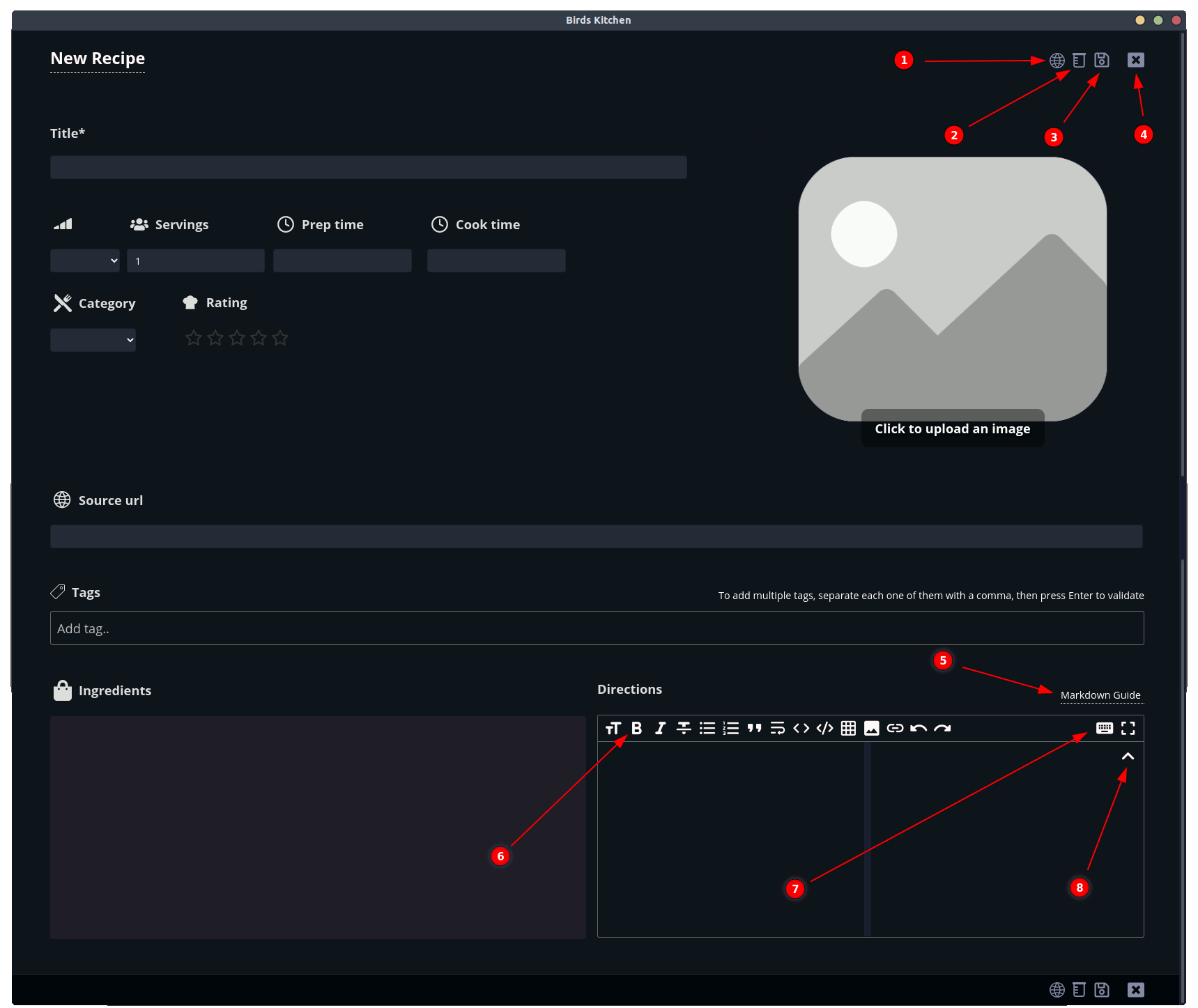Focus the Cook time field
The height and width of the screenshot is (1008, 1198).
tap(496, 261)
